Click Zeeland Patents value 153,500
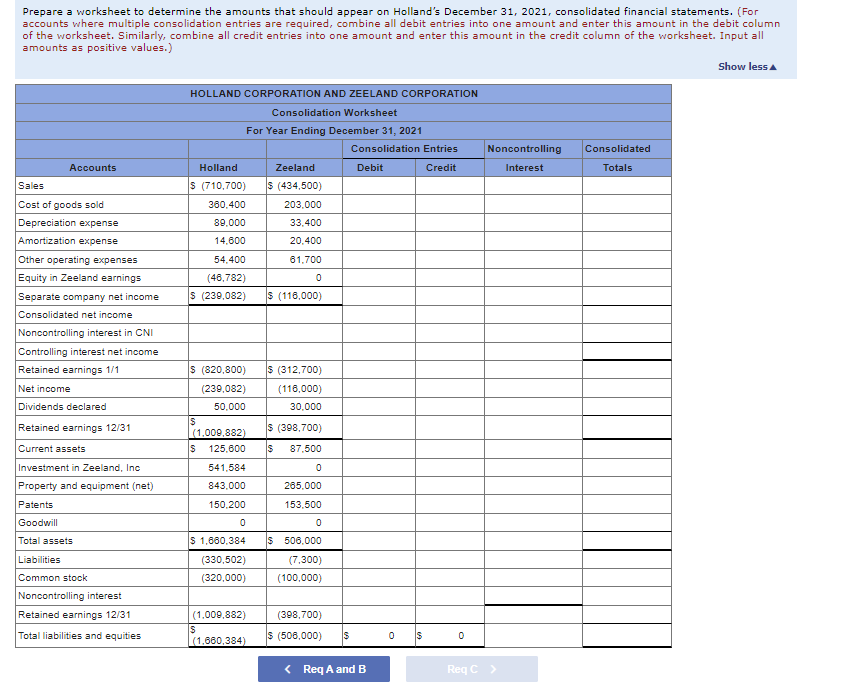Image resolution: width=852 pixels, height=687 pixels. click(x=303, y=504)
